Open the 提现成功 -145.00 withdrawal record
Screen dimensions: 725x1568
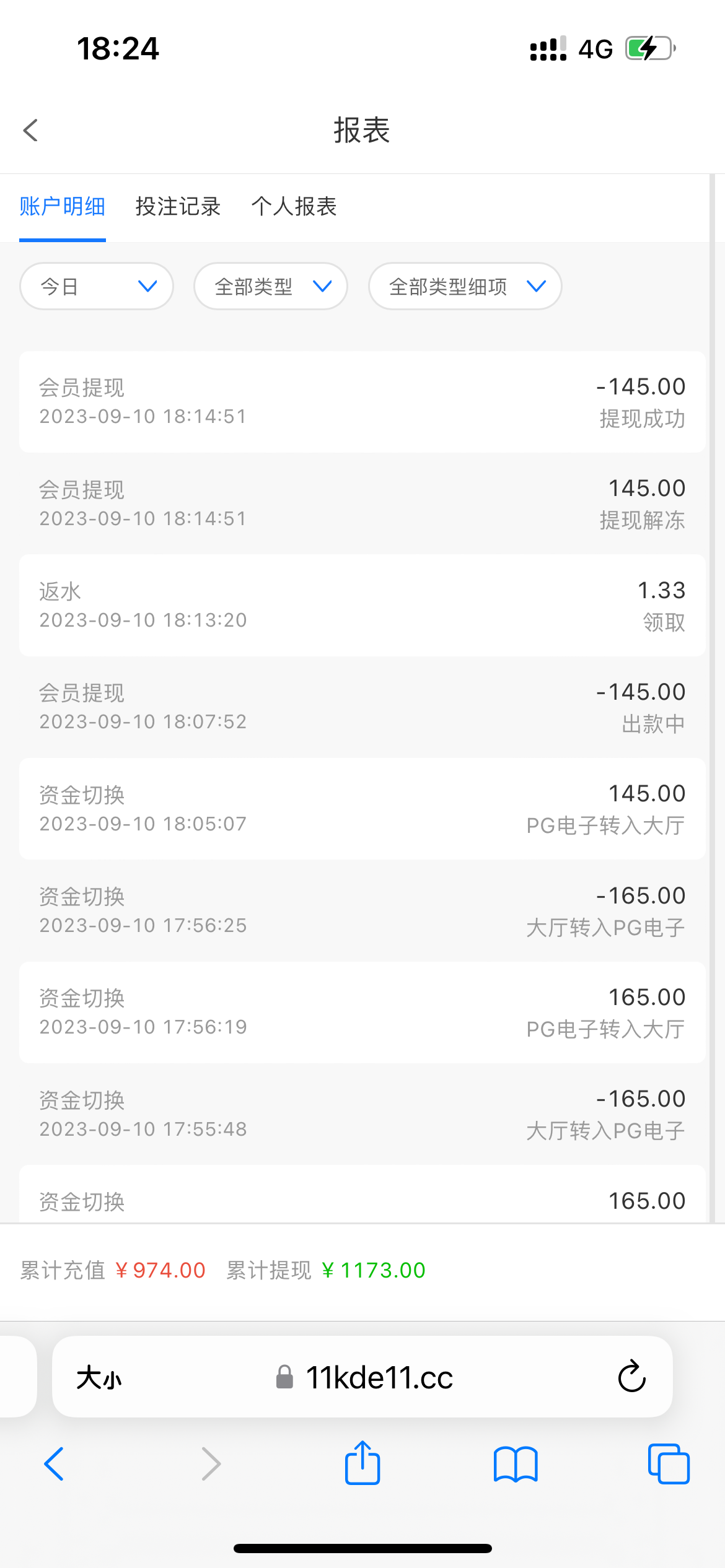[x=362, y=402]
